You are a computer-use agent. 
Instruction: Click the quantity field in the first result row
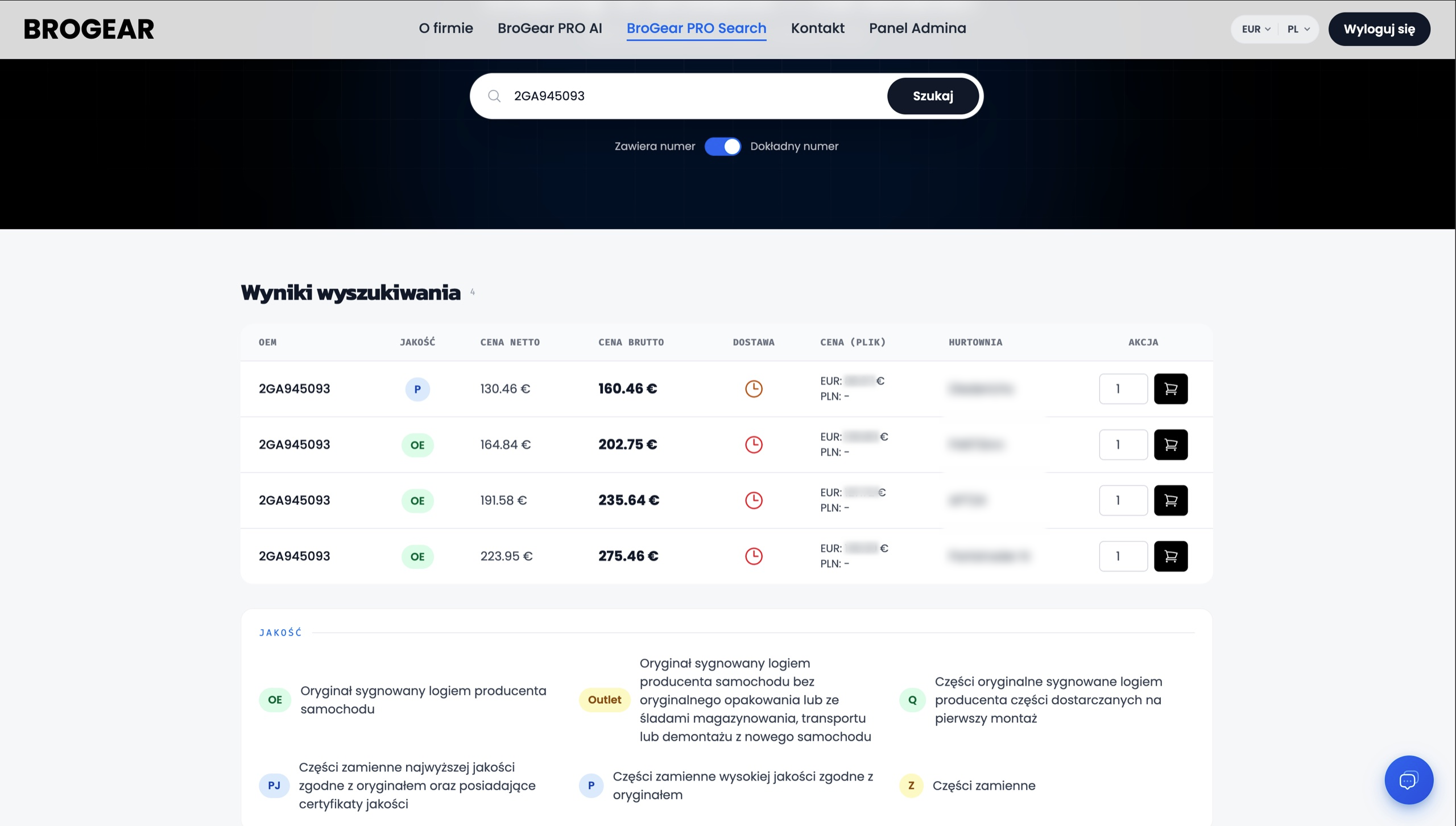pyautogui.click(x=1123, y=389)
